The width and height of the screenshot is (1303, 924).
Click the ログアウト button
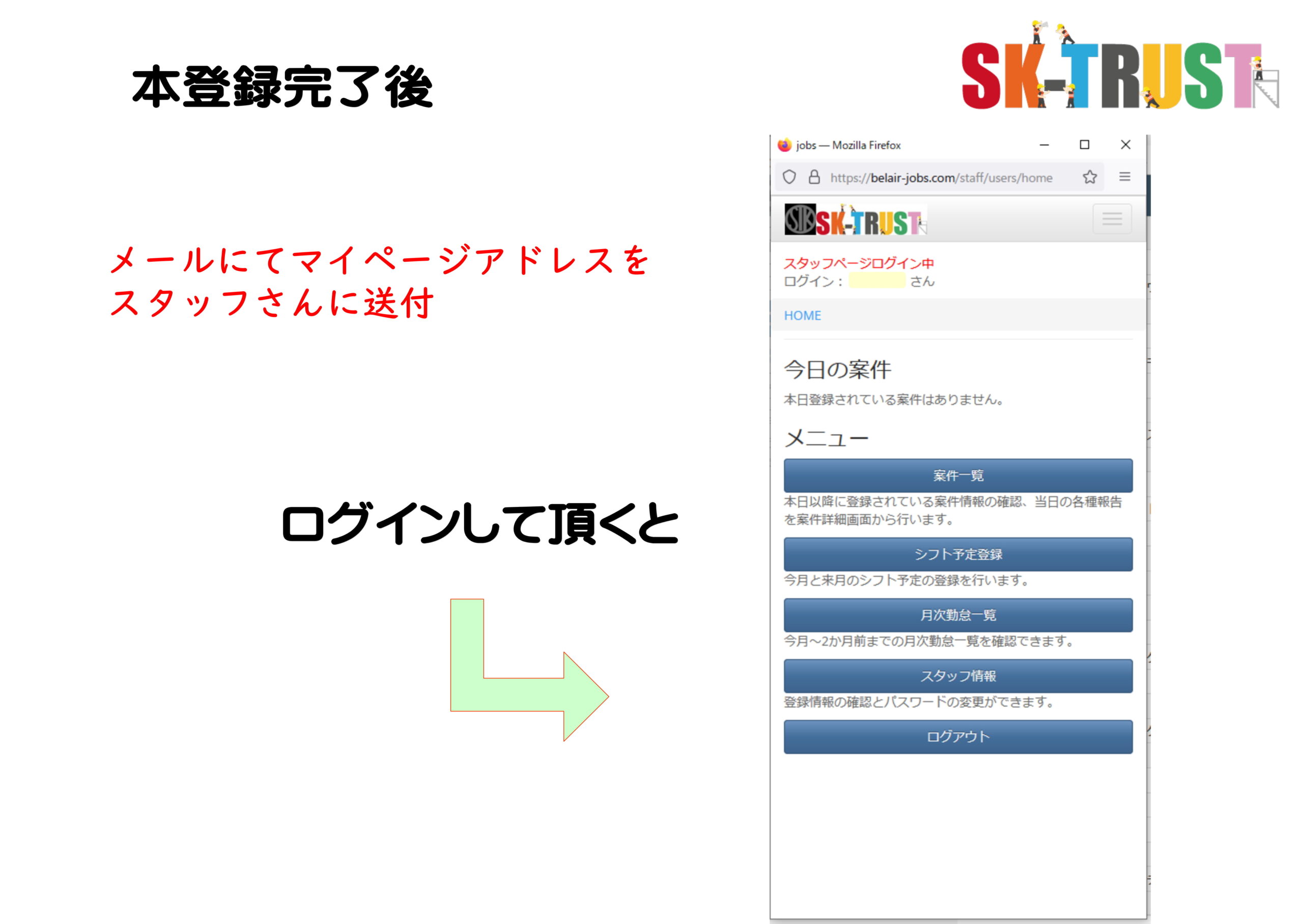[x=958, y=737]
